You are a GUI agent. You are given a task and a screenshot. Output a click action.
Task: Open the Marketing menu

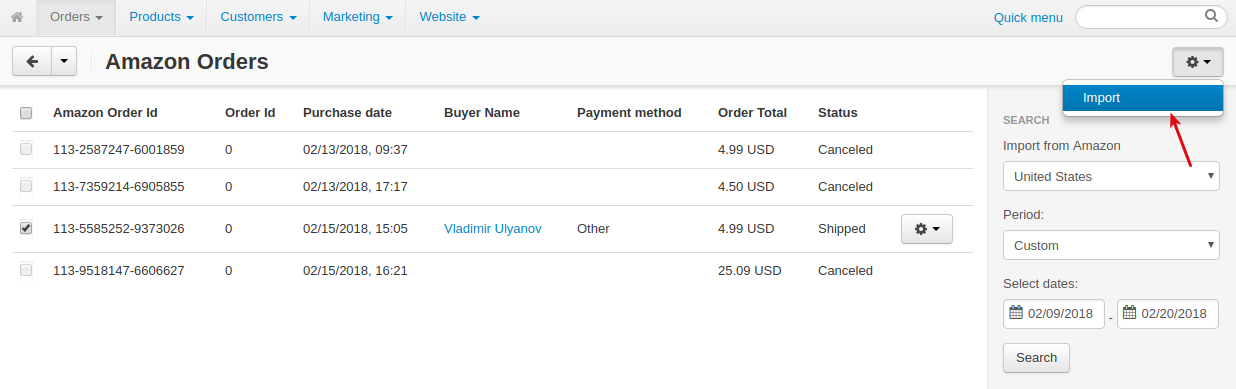pos(357,17)
